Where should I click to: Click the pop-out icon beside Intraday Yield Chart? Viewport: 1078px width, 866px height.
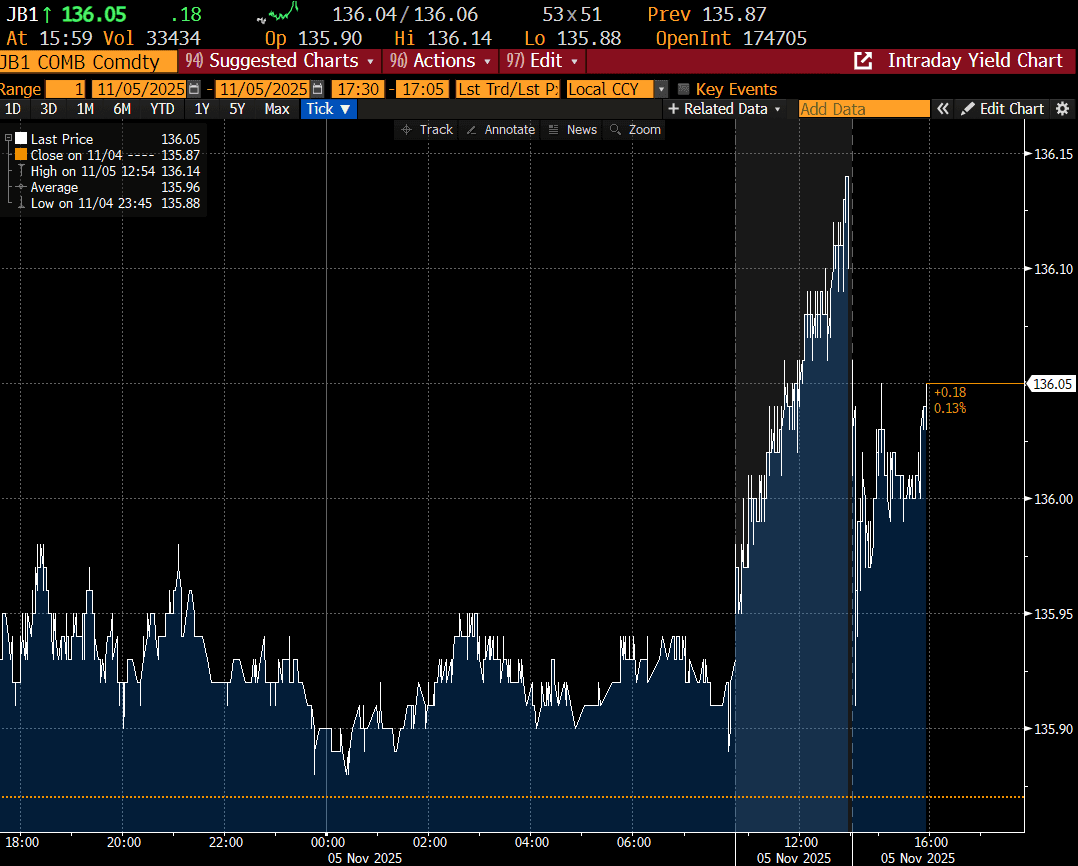coord(863,61)
